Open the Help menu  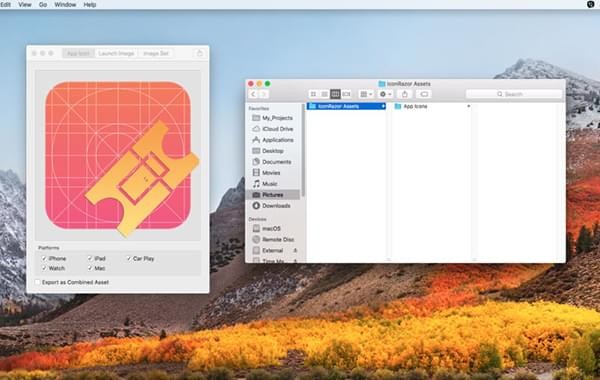click(90, 5)
